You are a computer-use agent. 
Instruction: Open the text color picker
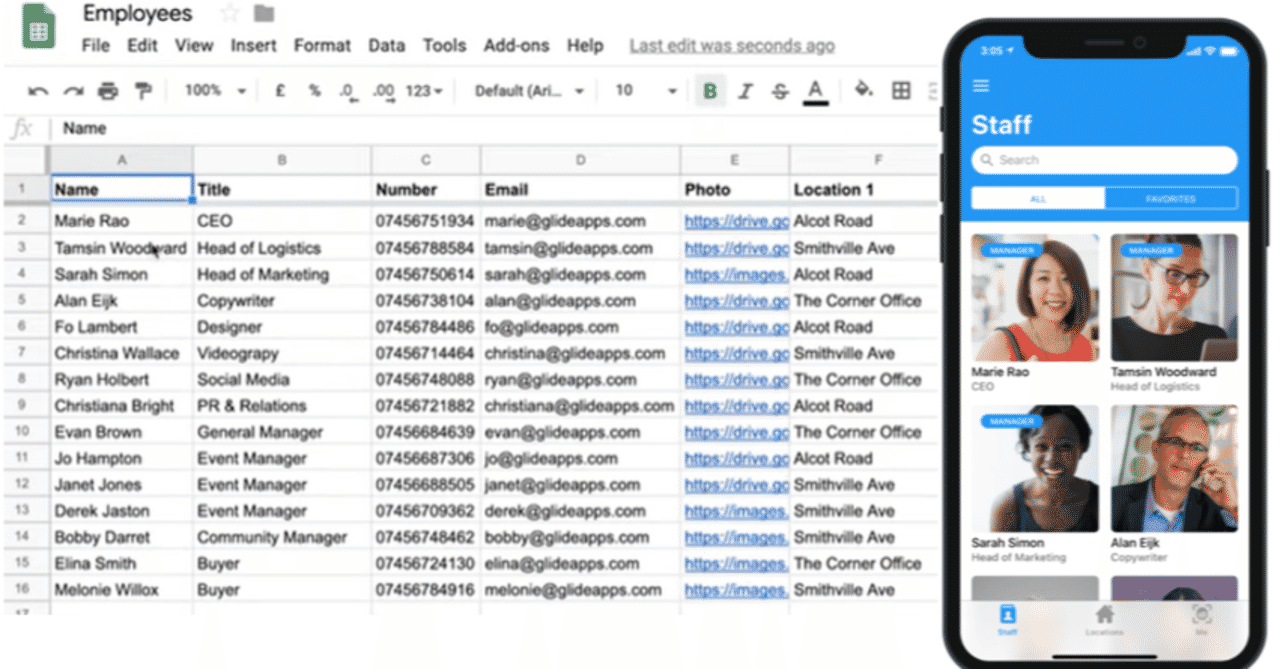(x=816, y=91)
